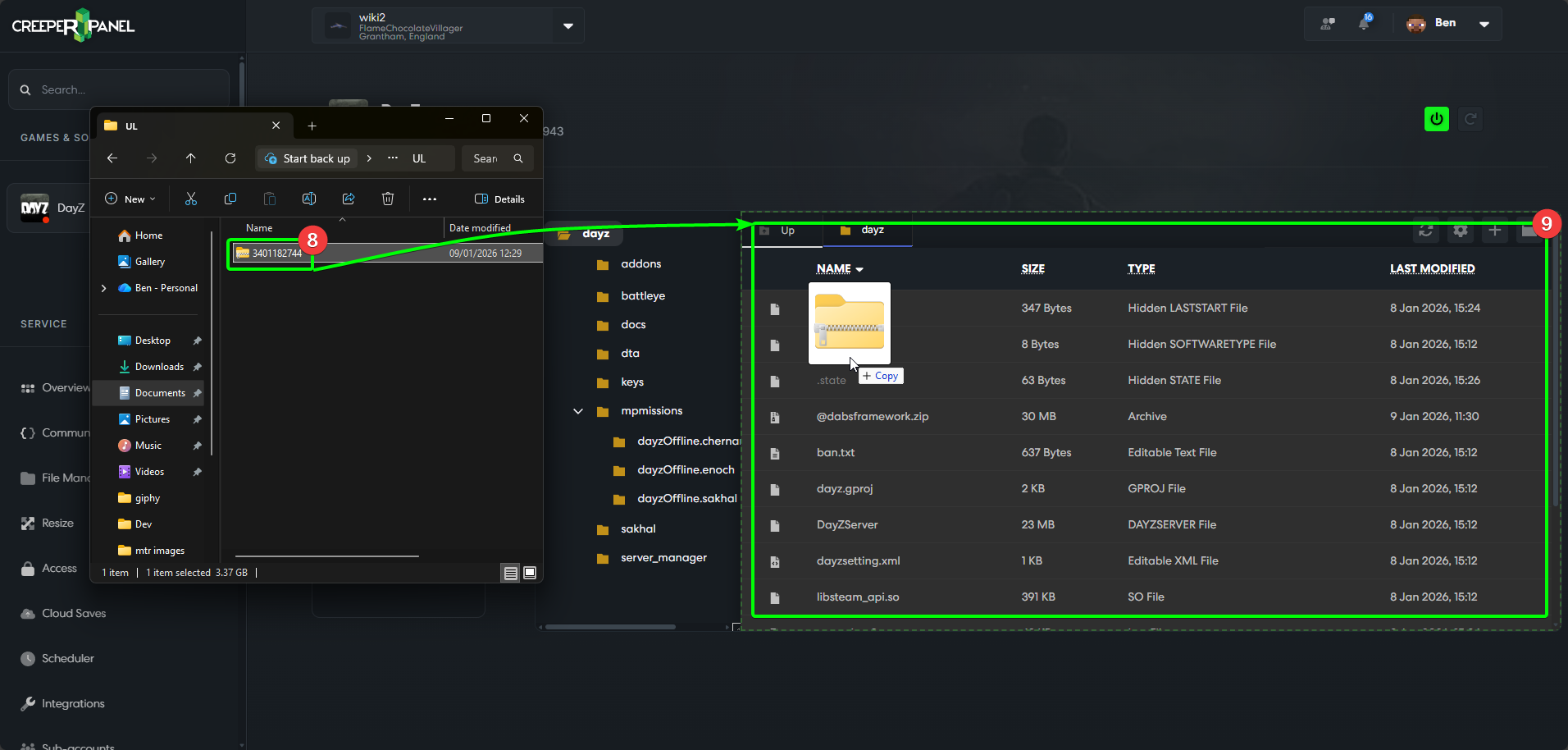Image resolution: width=1568 pixels, height=750 pixels.
Task: Open the @dabsframework.zip file
Action: tap(872, 416)
